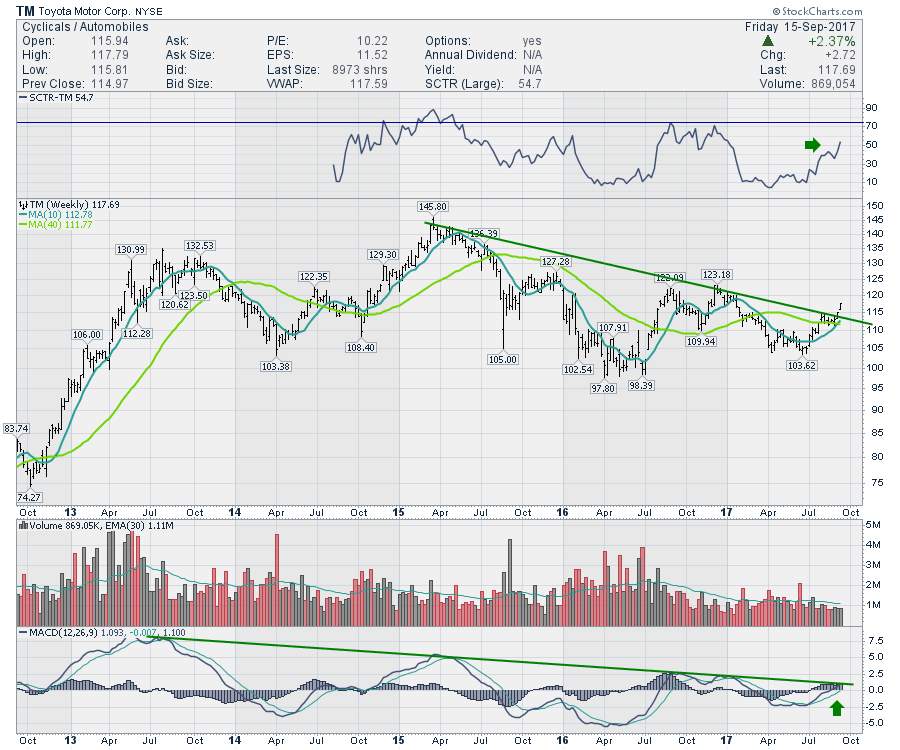
Task: Click the 129.30 price label
Action: pyautogui.click(x=382, y=255)
